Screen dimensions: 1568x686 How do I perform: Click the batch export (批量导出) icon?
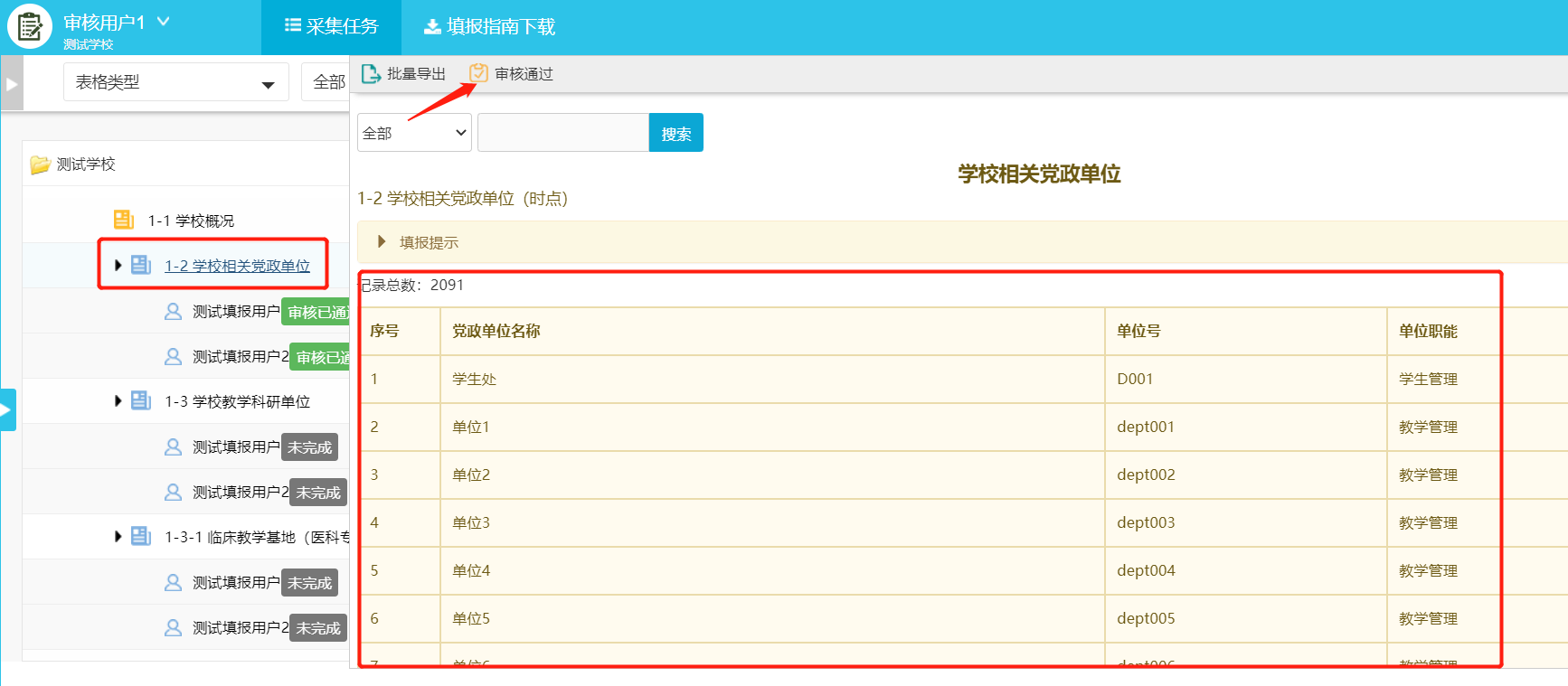pyautogui.click(x=371, y=74)
